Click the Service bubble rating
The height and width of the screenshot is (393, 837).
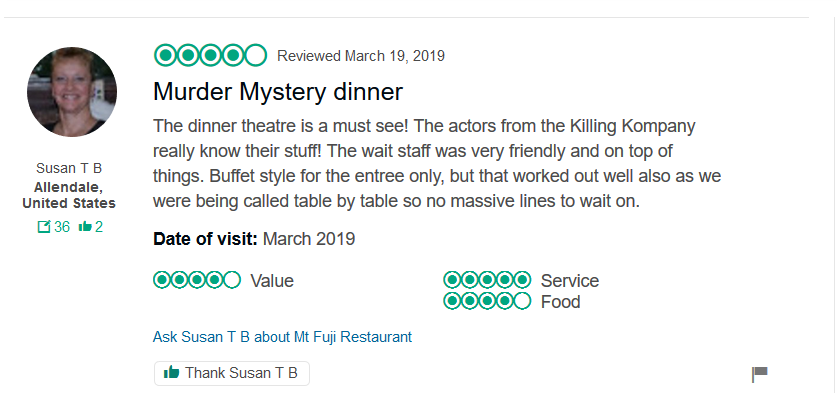tap(487, 280)
